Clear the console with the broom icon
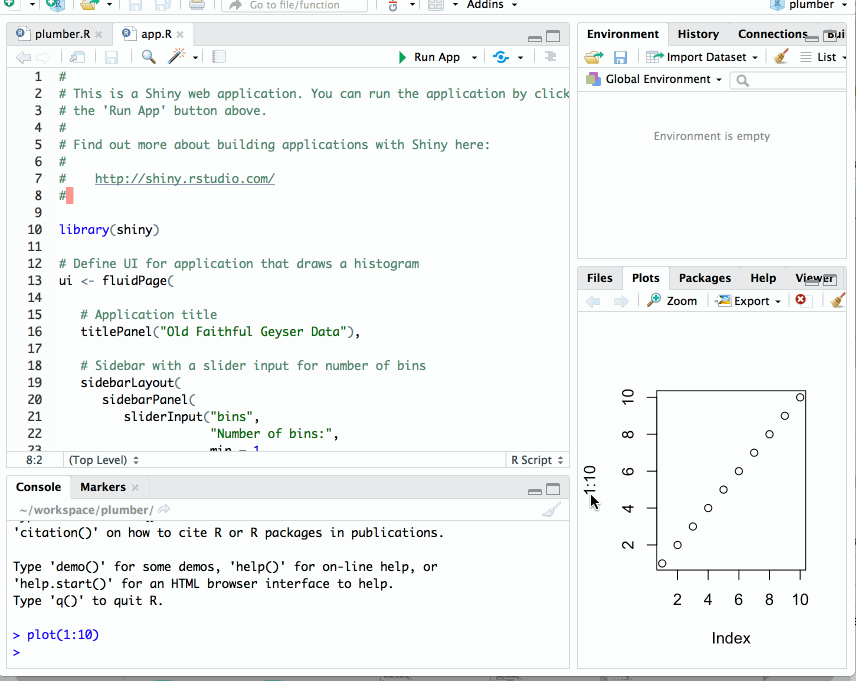Image resolution: width=856 pixels, height=681 pixels. 551,510
